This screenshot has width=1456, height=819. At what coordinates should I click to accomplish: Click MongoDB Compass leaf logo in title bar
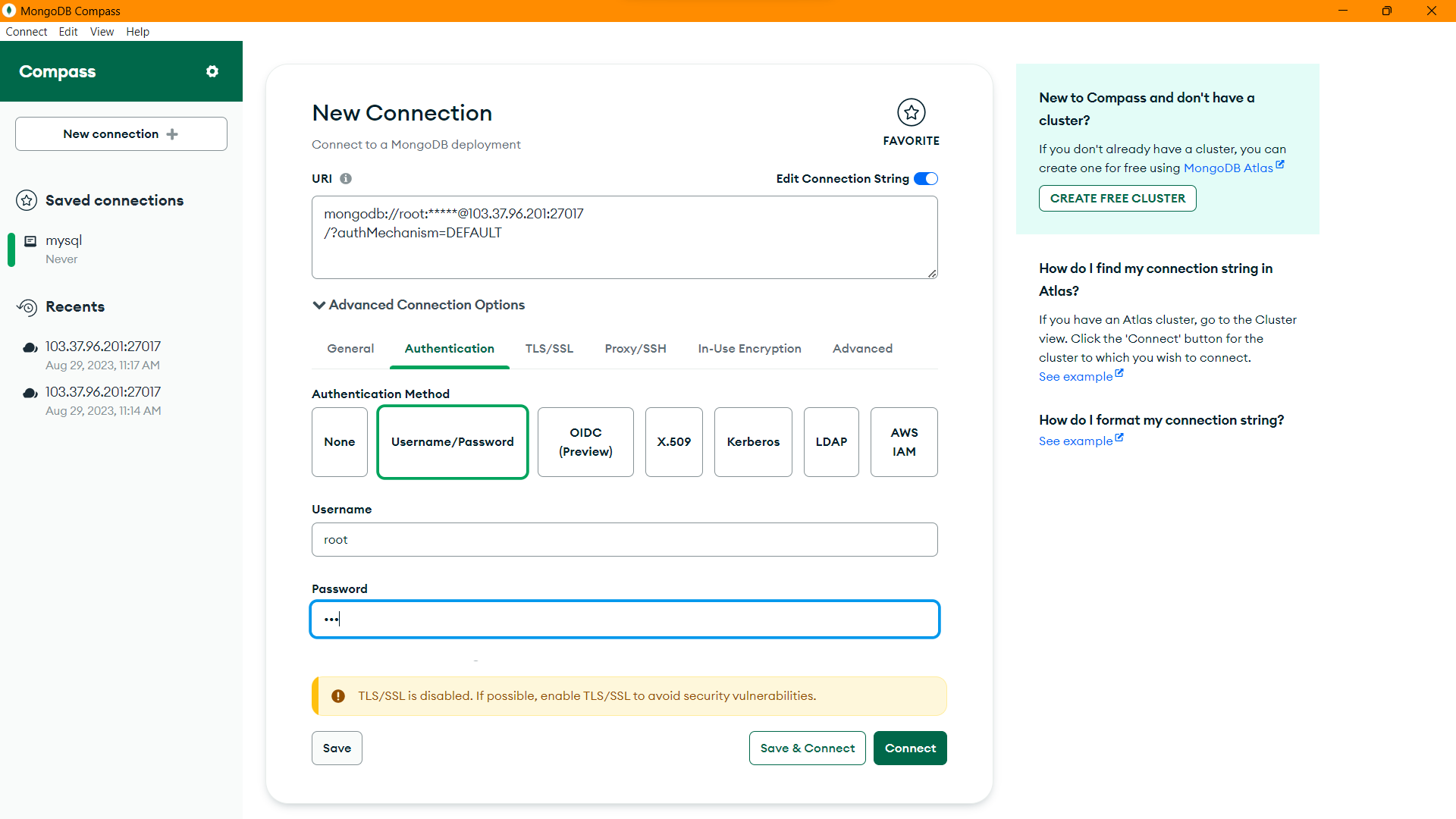click(9, 11)
